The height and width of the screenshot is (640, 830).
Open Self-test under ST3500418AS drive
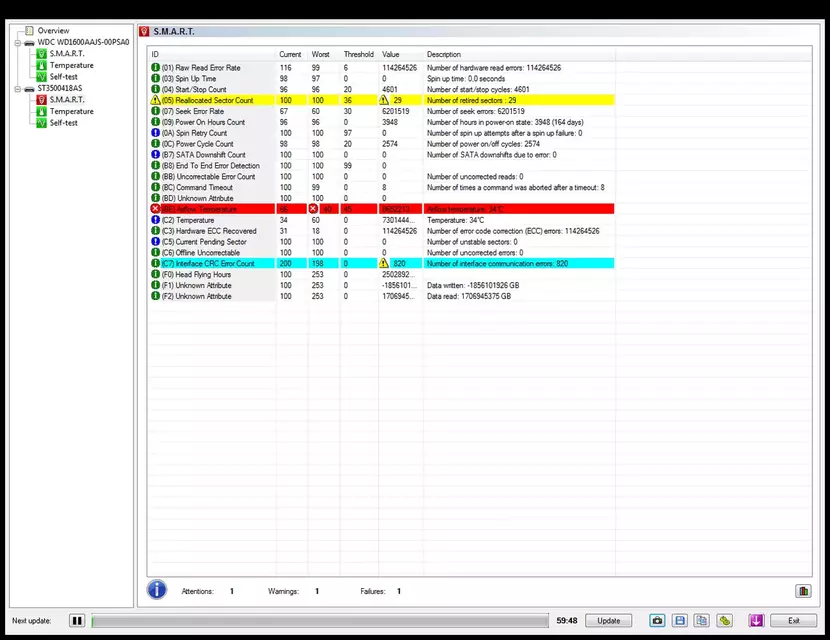[64, 123]
